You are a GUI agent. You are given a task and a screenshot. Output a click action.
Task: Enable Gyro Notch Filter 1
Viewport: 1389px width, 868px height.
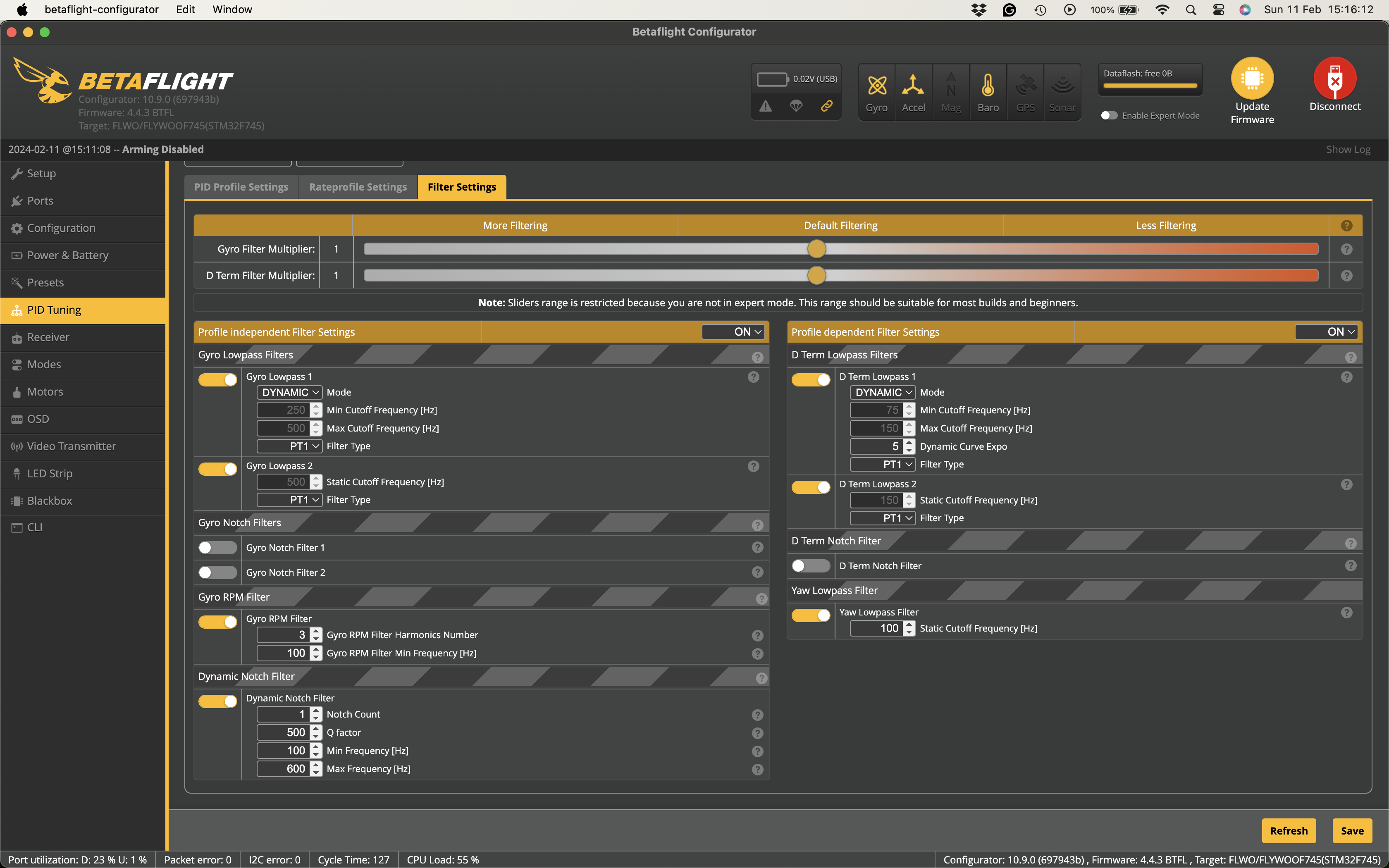pyautogui.click(x=217, y=548)
